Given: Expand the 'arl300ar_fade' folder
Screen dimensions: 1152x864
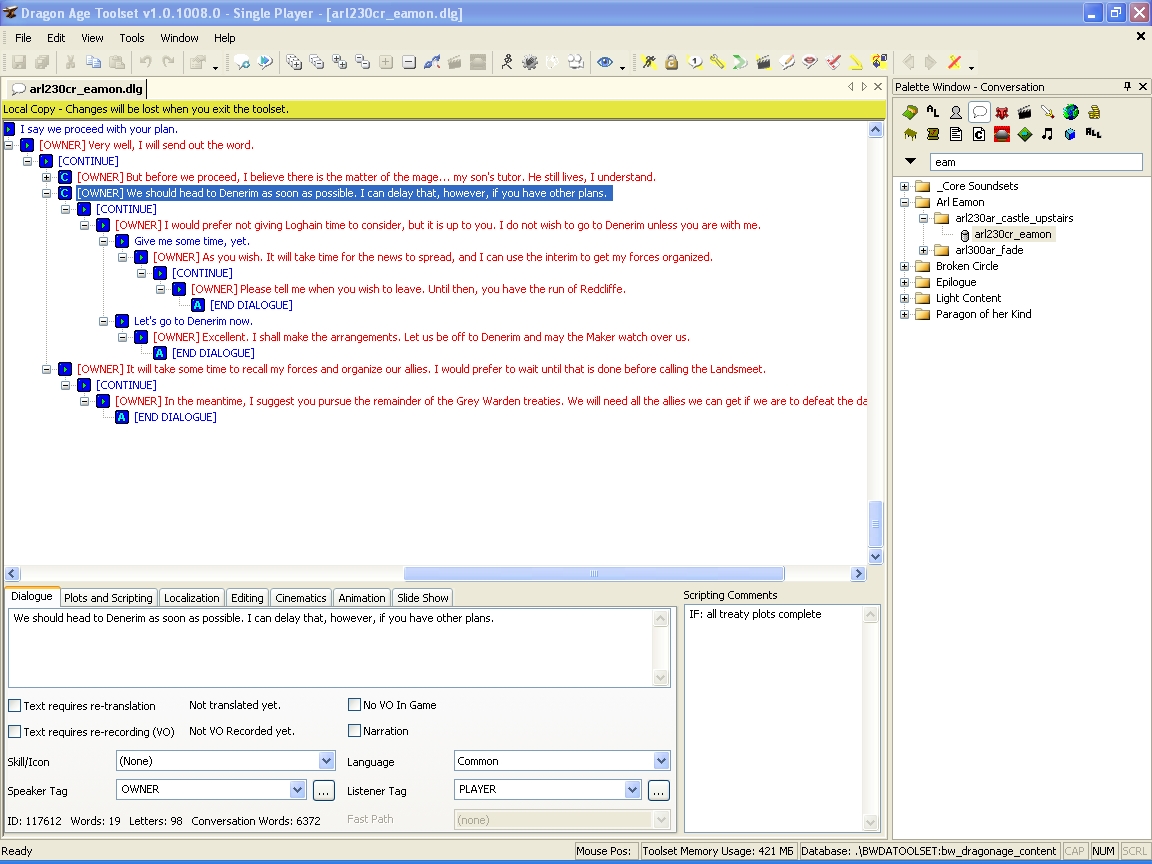Looking at the screenshot, I should (924, 250).
